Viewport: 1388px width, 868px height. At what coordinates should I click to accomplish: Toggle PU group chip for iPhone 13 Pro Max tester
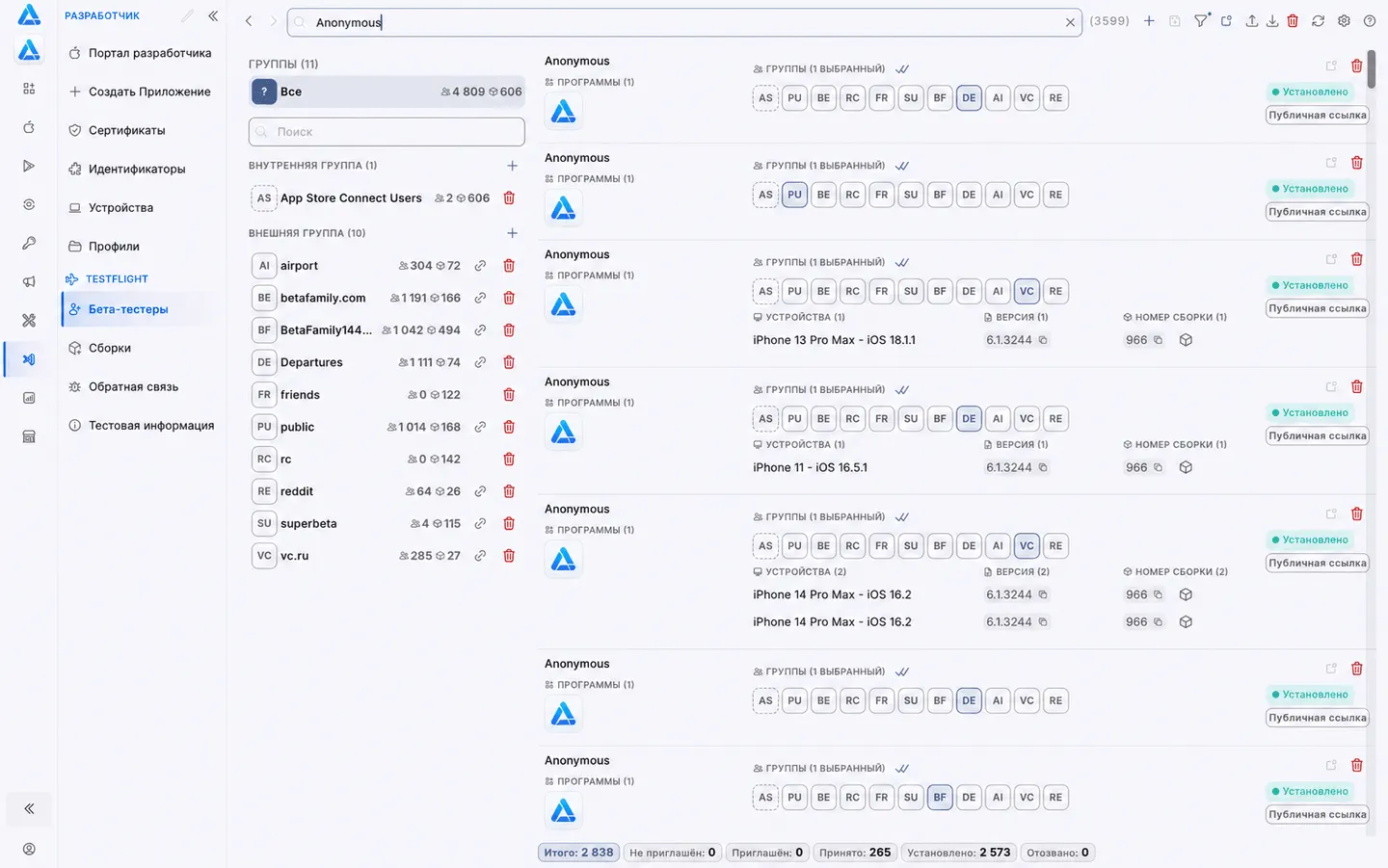794,291
